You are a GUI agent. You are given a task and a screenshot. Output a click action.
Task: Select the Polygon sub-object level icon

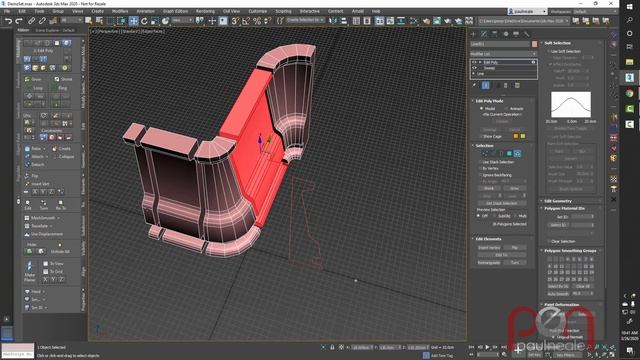[509, 153]
